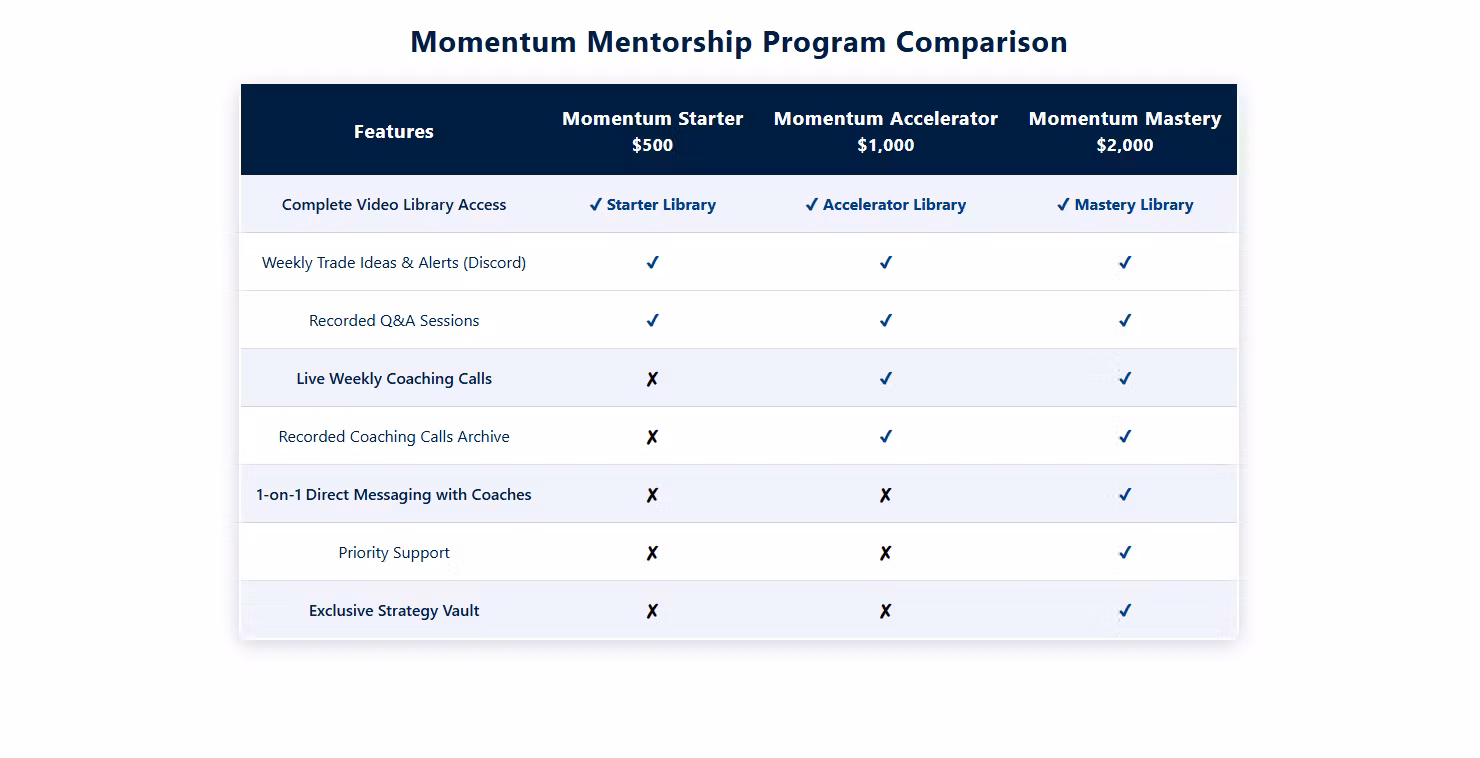Click the Starter Library cell

click(652, 205)
